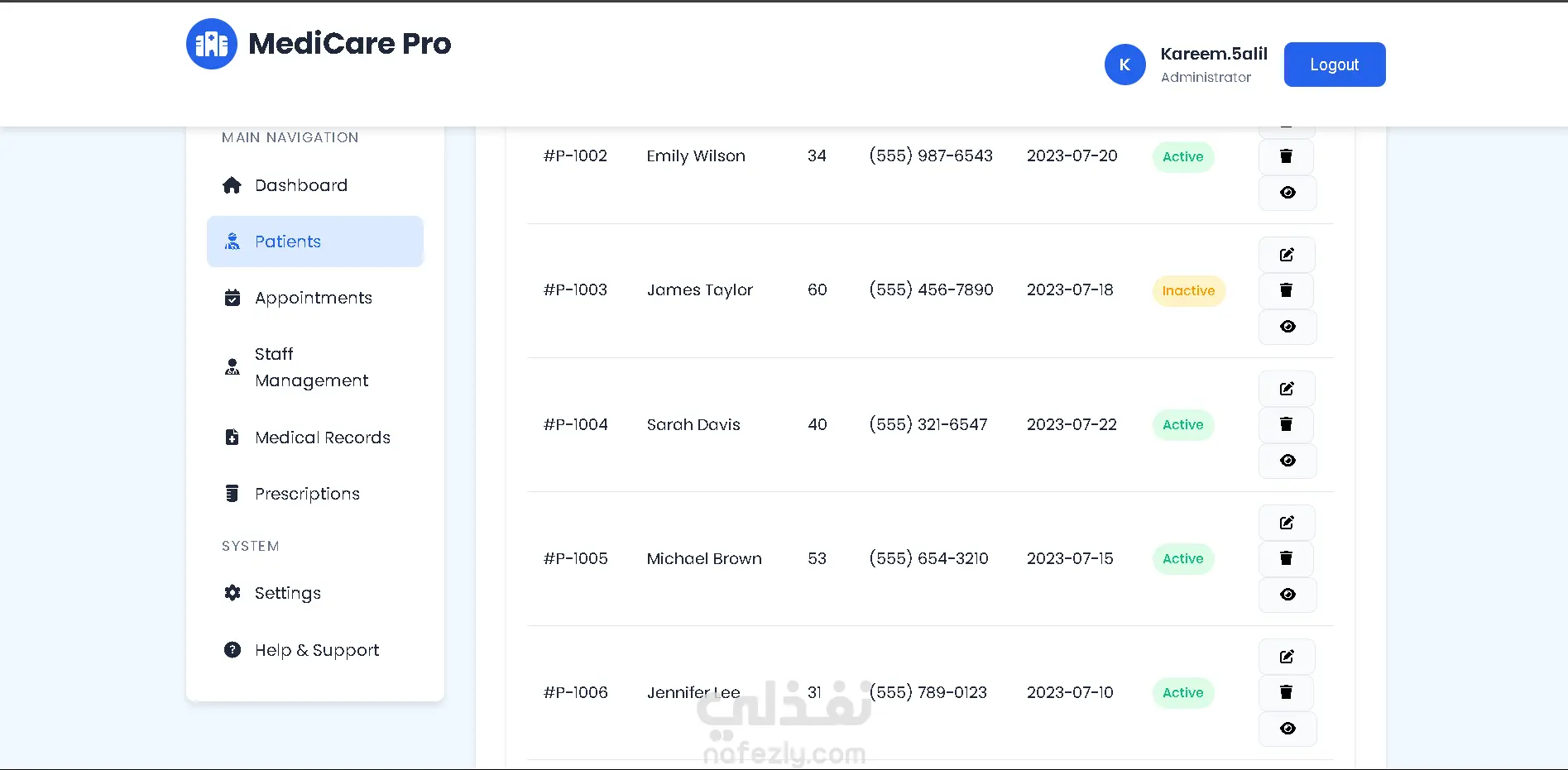This screenshot has width=1568, height=770.
Task: Navigate to Medical Records
Action: (322, 438)
